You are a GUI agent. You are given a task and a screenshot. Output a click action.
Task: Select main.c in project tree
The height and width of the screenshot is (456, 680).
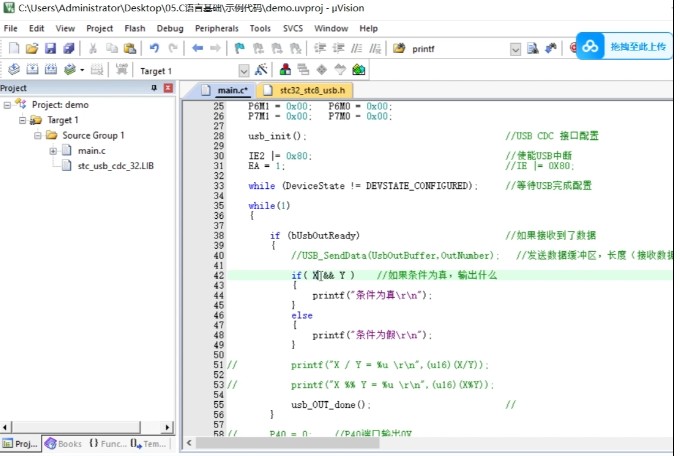pos(91,151)
